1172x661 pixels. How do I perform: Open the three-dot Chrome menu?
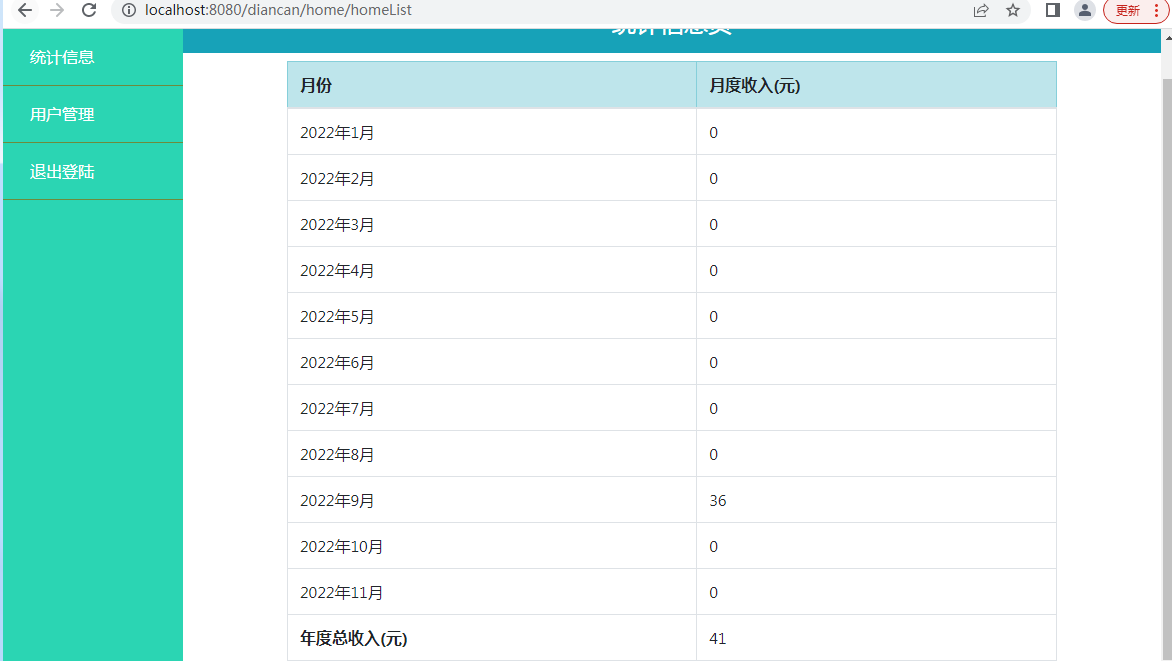click(x=1156, y=10)
